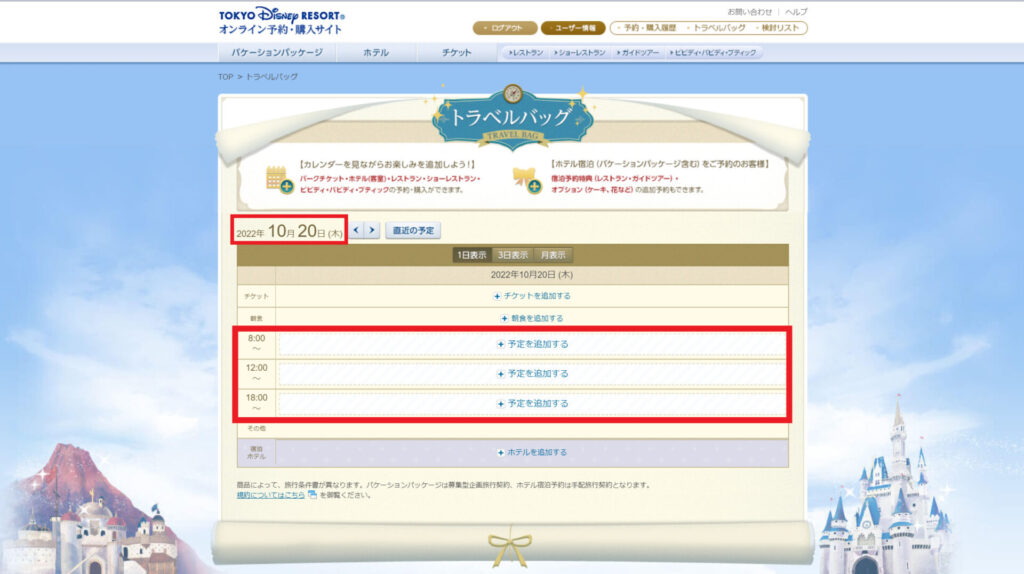This screenshot has width=1024, height=574.
Task: Switch to 3日表示 tab
Action: click(x=513, y=255)
